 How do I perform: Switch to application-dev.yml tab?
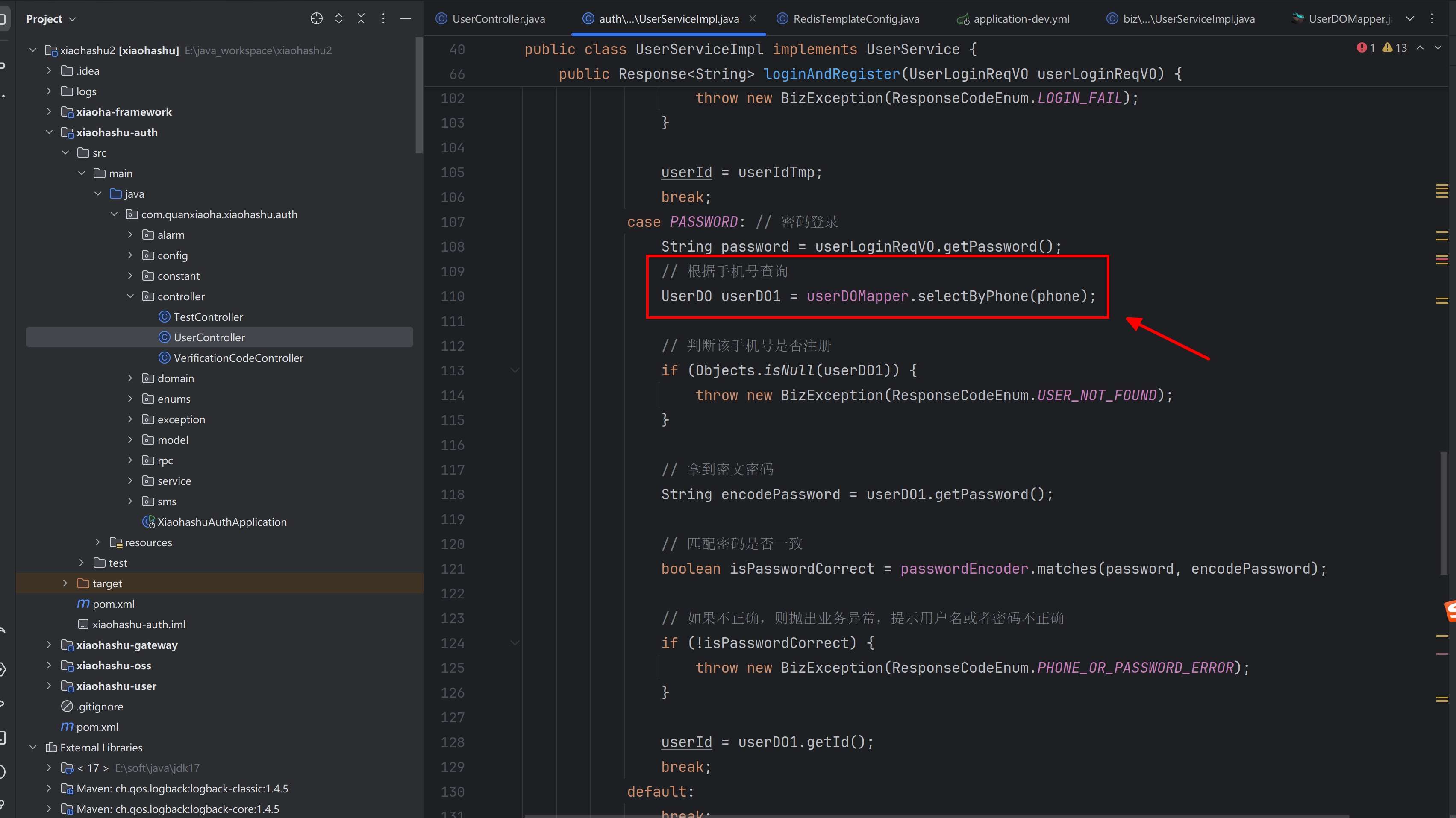[1021, 19]
